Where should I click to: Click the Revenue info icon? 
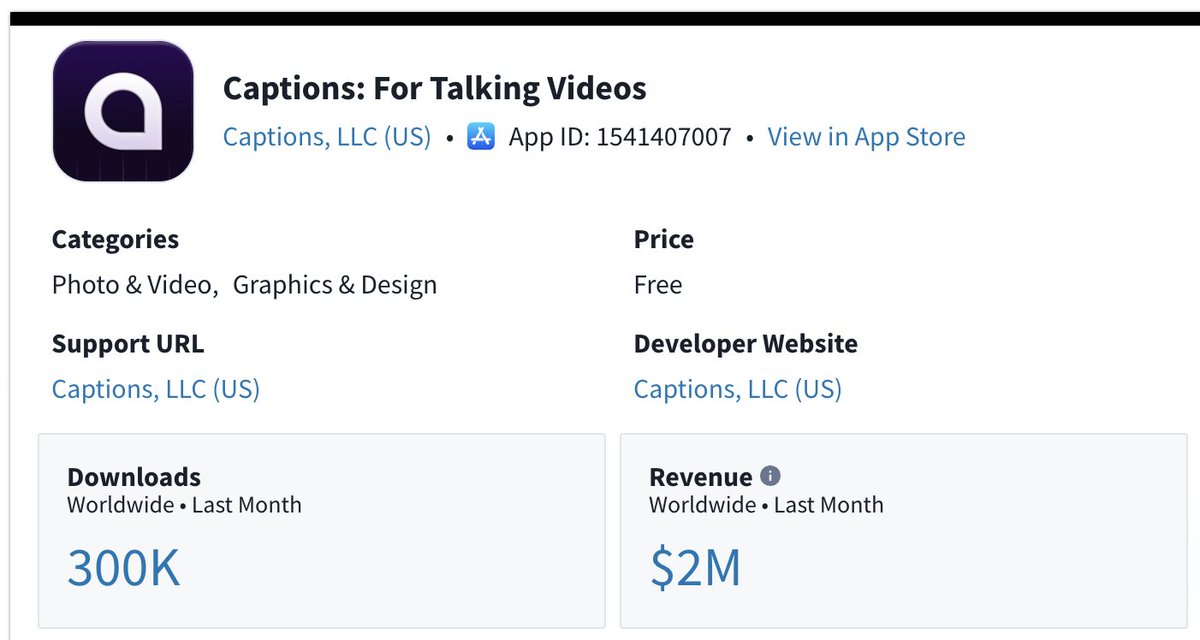click(770, 476)
